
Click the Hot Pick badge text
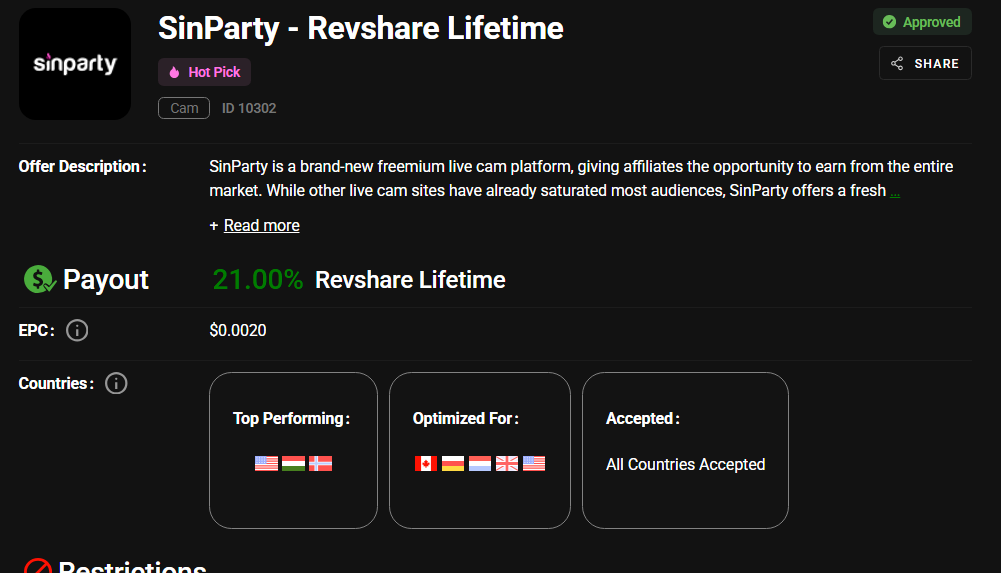click(214, 72)
